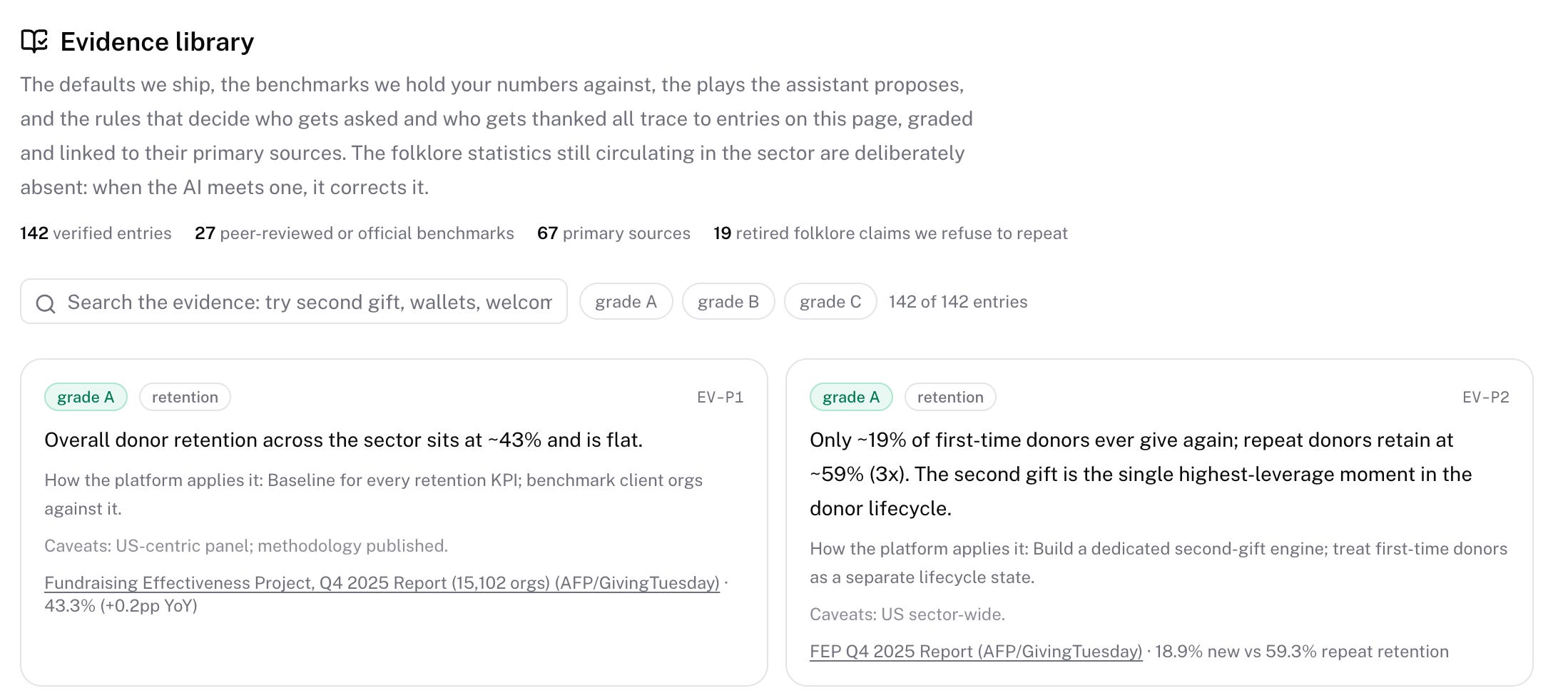Click the 142 of 142 entries counter

958,302
